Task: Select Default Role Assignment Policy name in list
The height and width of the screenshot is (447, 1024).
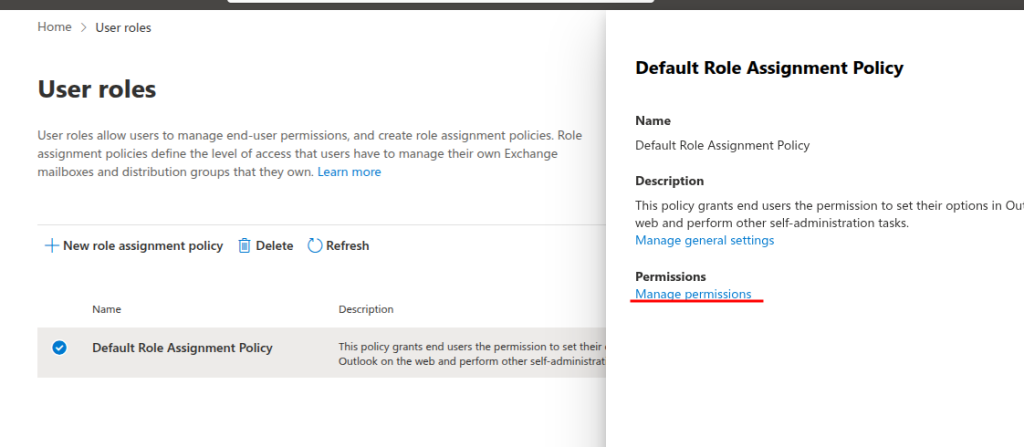Action: [182, 348]
